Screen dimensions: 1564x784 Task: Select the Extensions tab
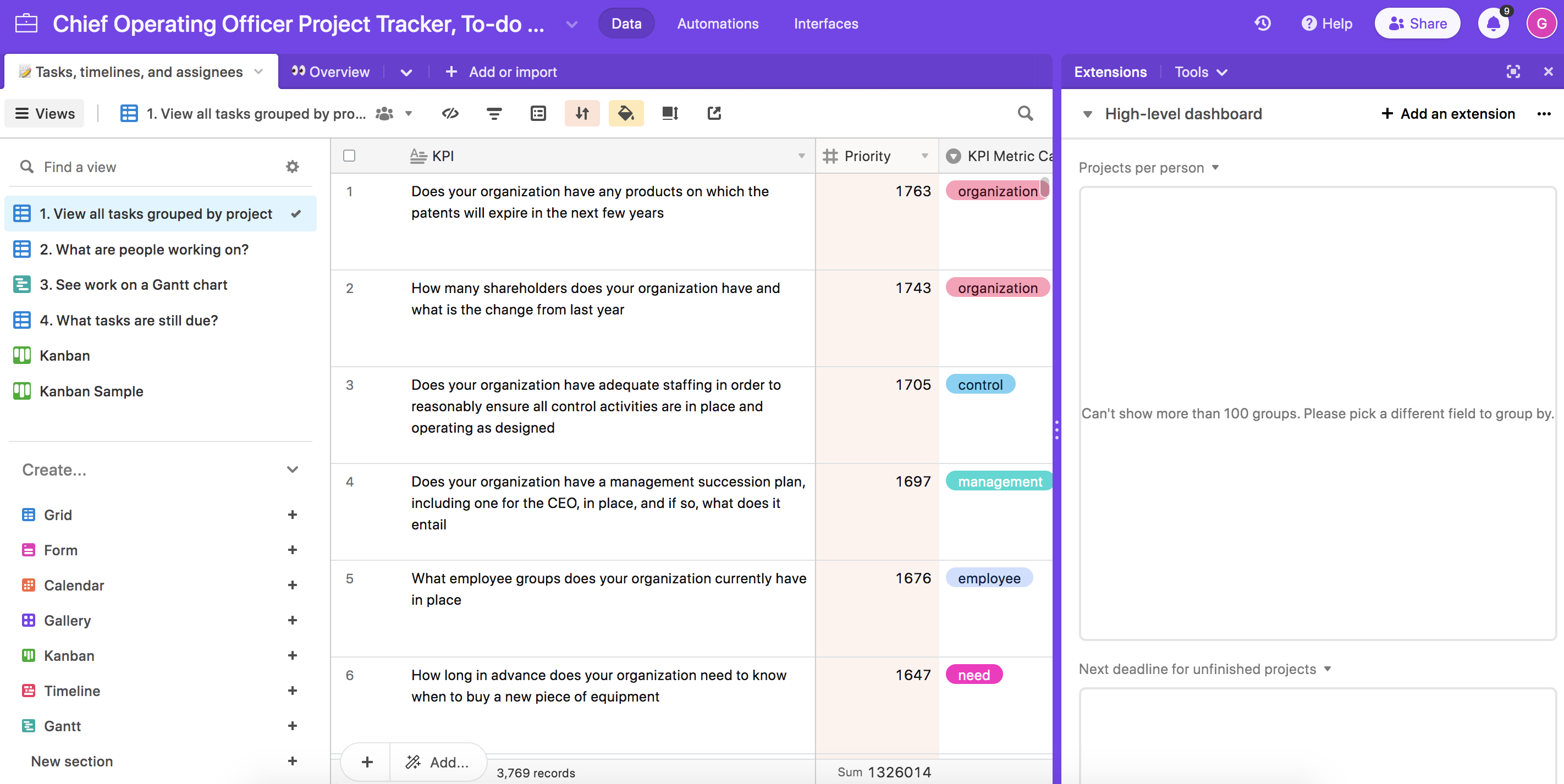click(x=1110, y=71)
